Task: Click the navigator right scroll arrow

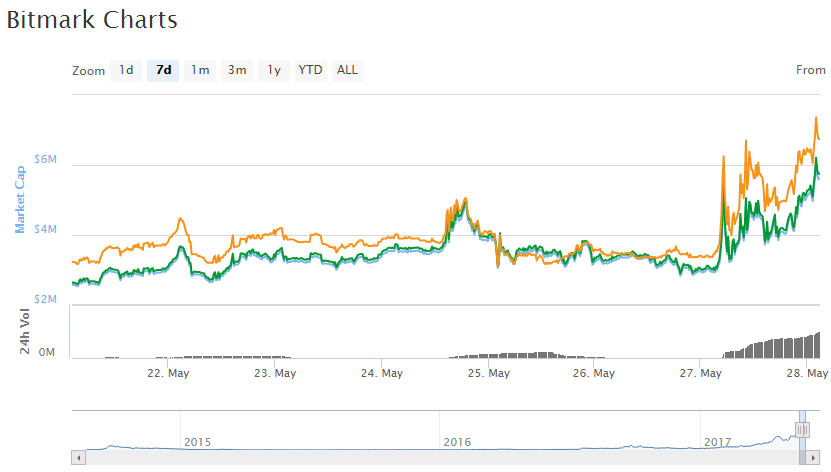Action: tap(813, 458)
